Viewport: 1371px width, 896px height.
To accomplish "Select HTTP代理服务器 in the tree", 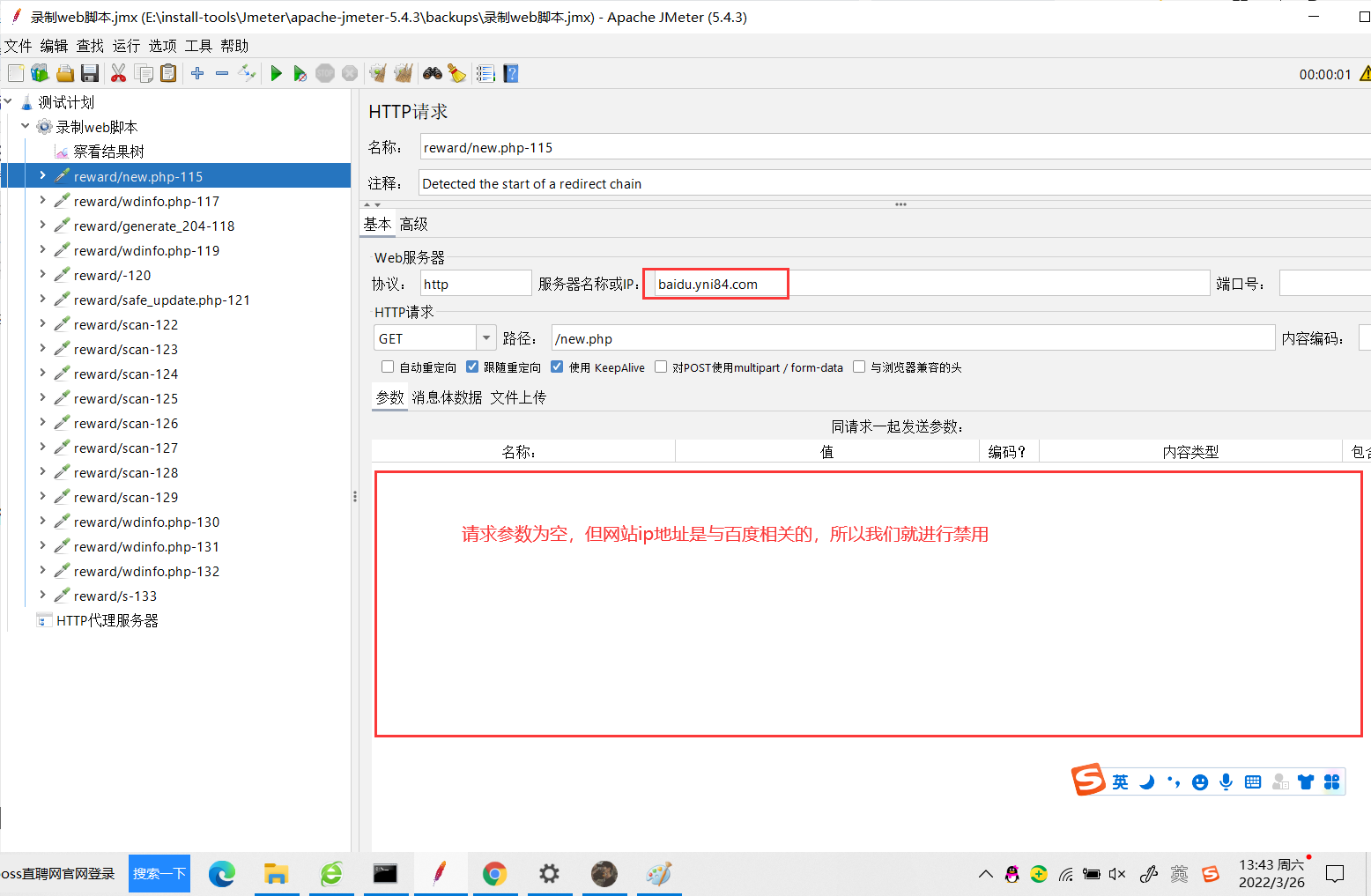I will click(107, 620).
